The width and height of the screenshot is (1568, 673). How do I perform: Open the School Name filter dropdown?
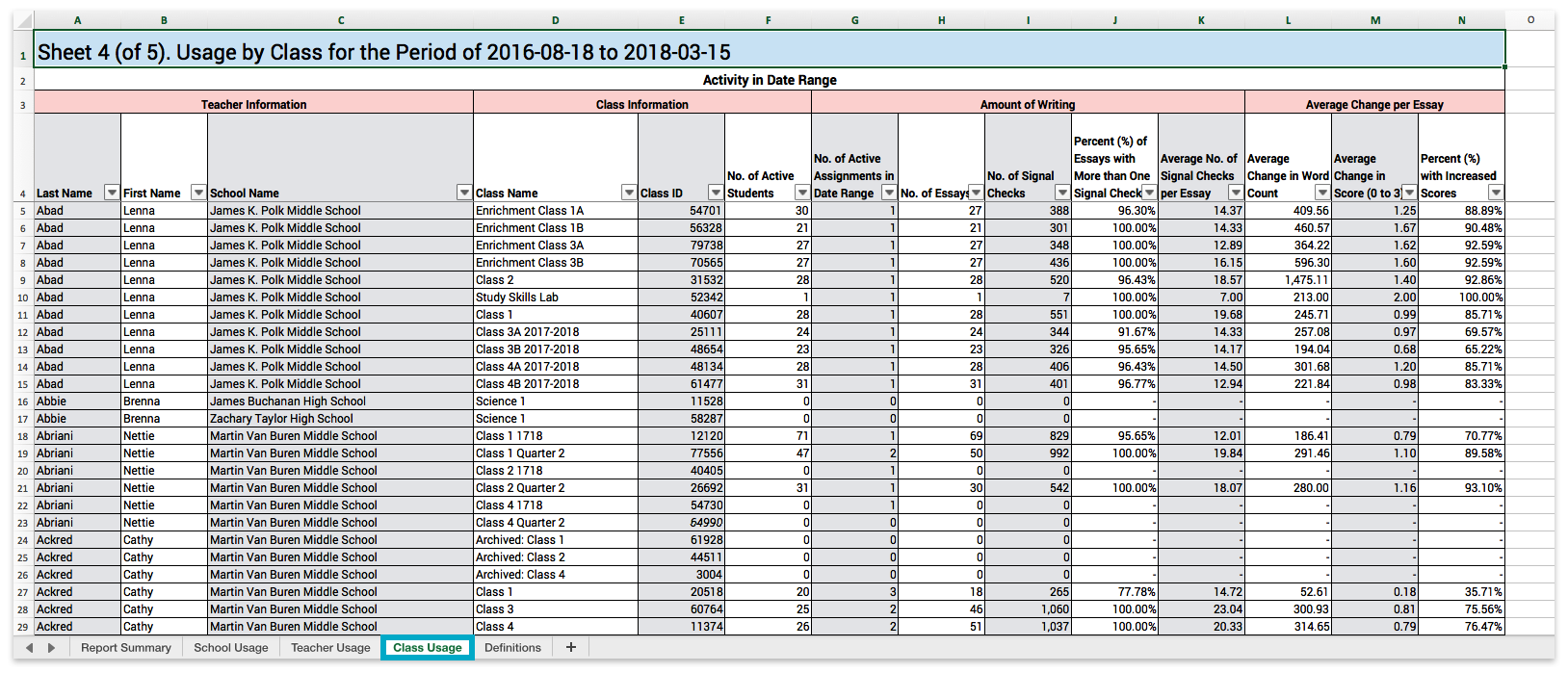[464, 193]
